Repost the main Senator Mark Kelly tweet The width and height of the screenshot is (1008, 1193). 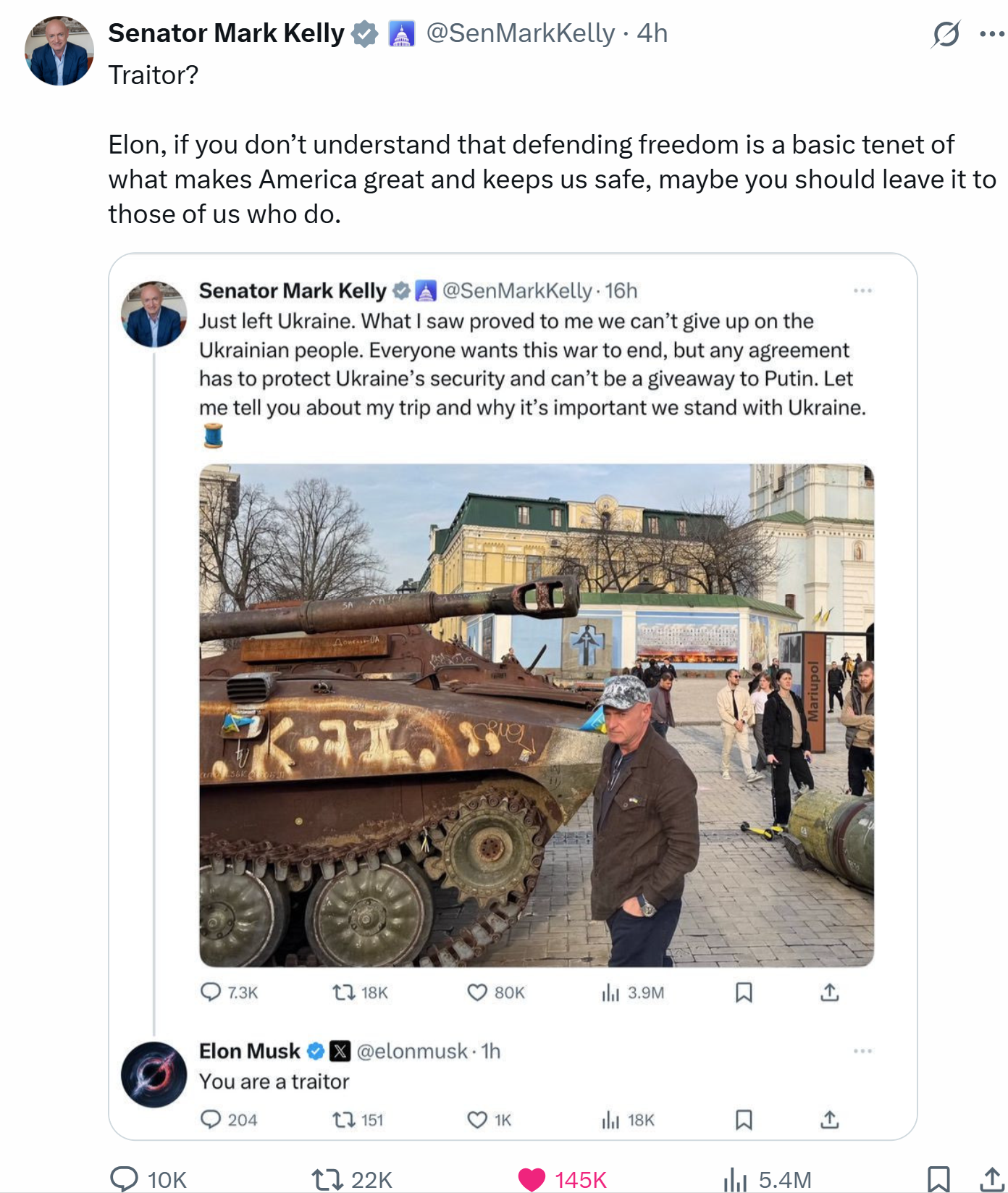pyautogui.click(x=327, y=1179)
